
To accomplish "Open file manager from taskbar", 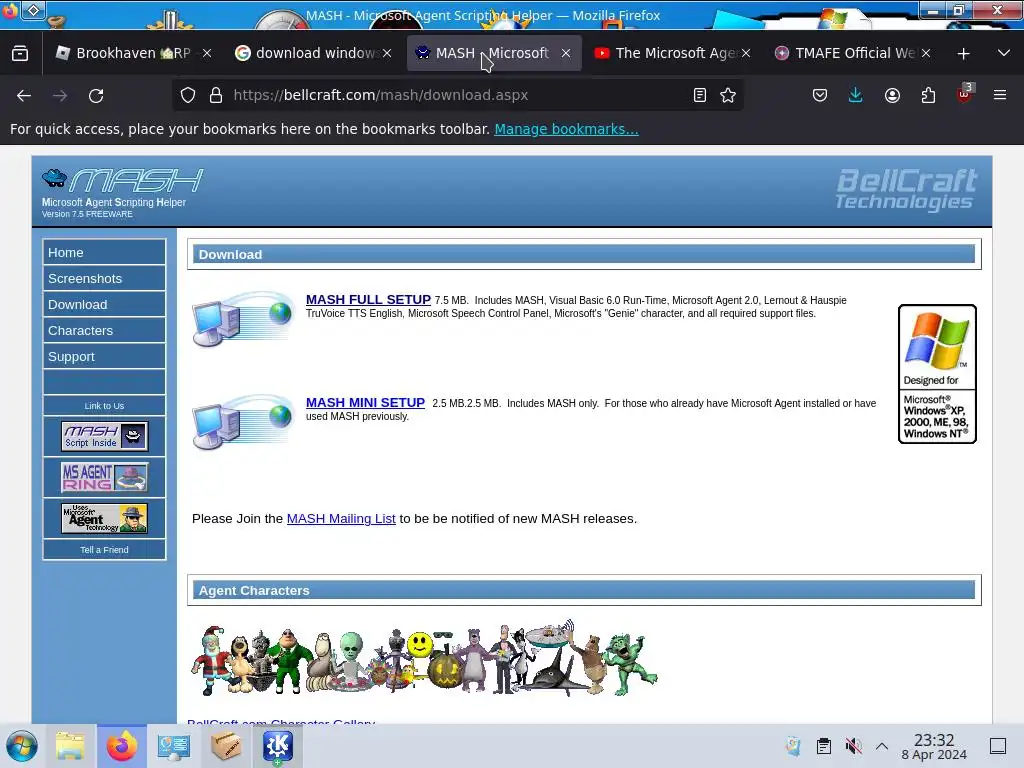I will click(x=70, y=746).
